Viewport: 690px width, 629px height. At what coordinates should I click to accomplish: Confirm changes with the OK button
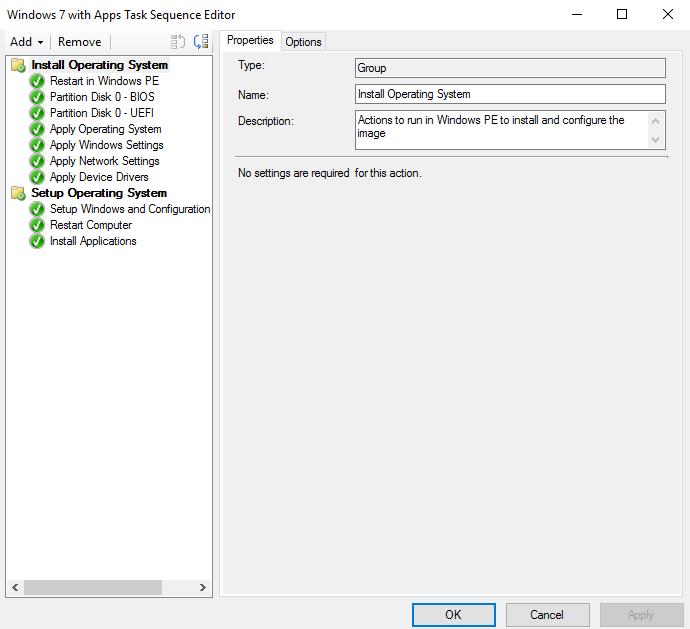(454, 614)
